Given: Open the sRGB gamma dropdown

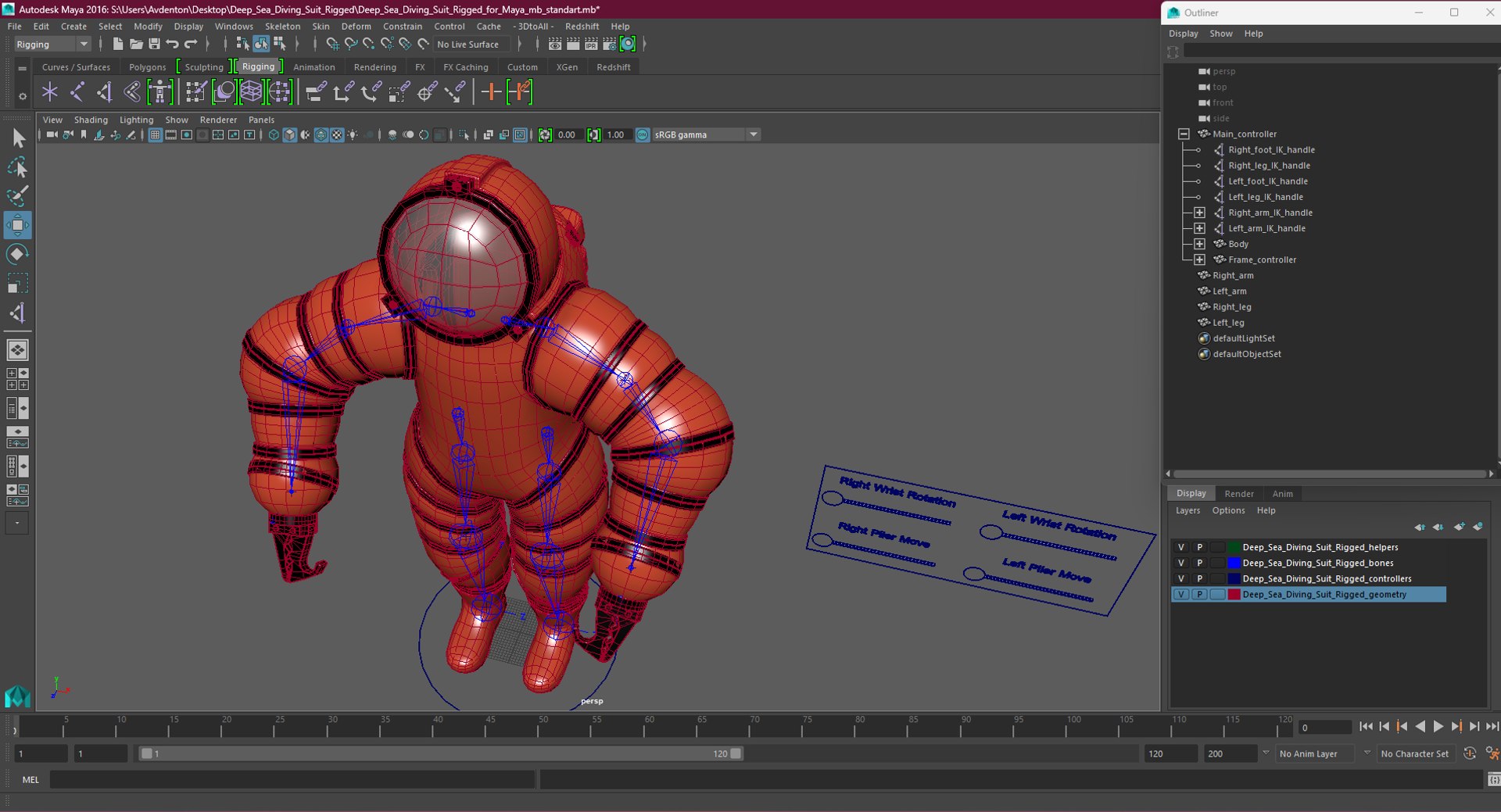Looking at the screenshot, I should [706, 134].
